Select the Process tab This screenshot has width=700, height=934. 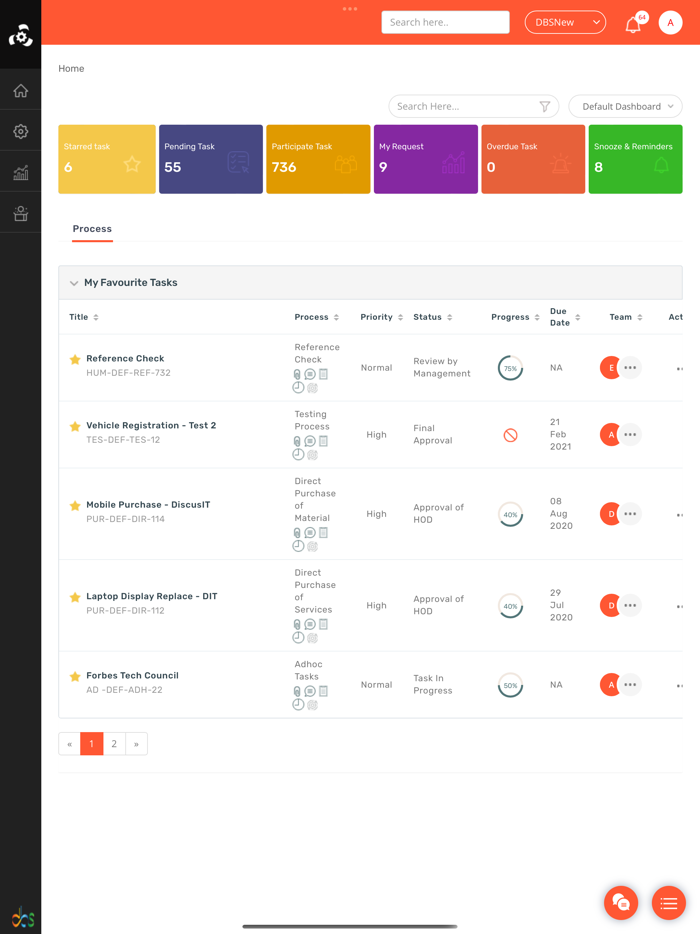92,229
